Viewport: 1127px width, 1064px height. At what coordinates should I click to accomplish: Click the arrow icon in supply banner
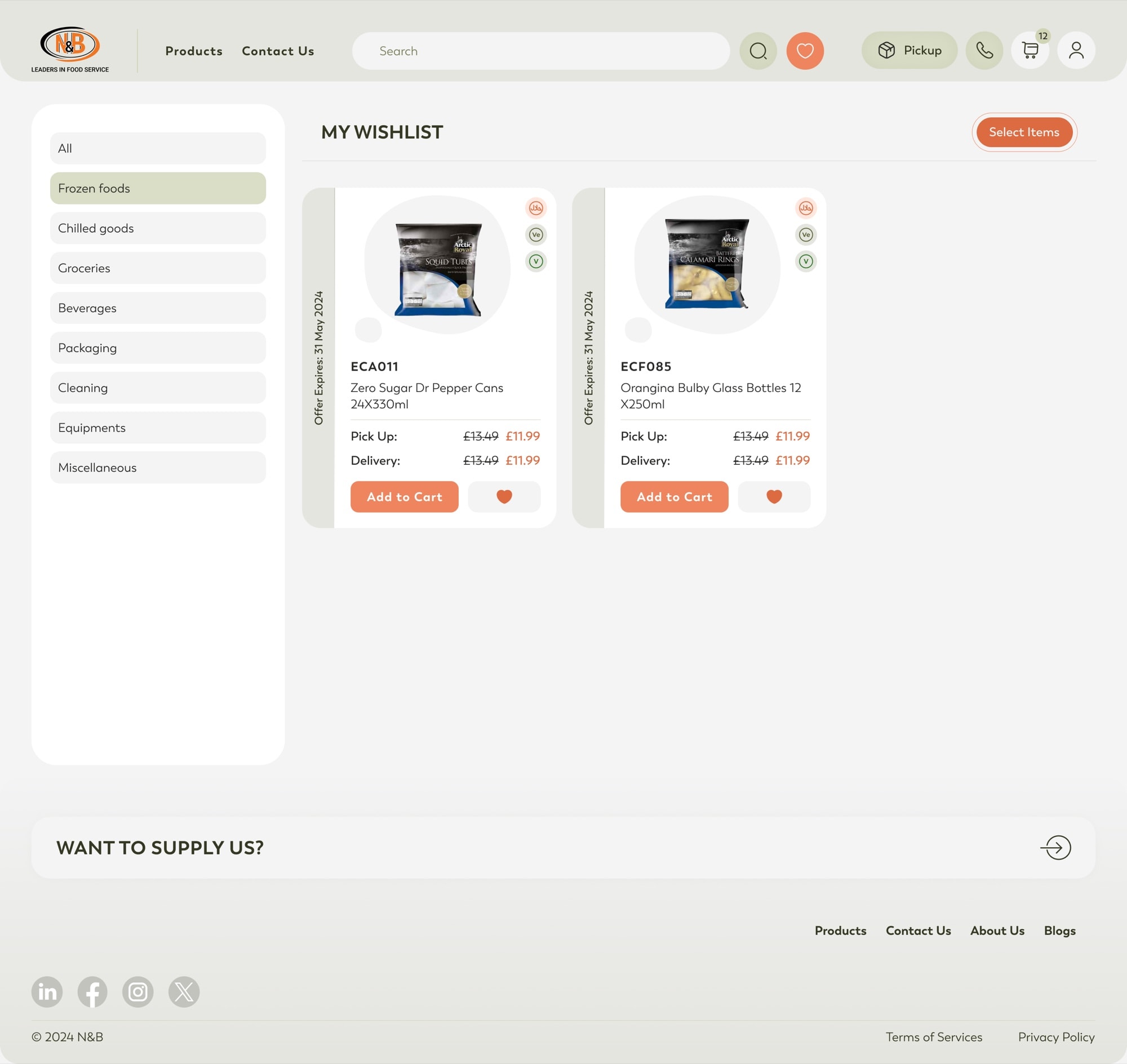(1055, 847)
